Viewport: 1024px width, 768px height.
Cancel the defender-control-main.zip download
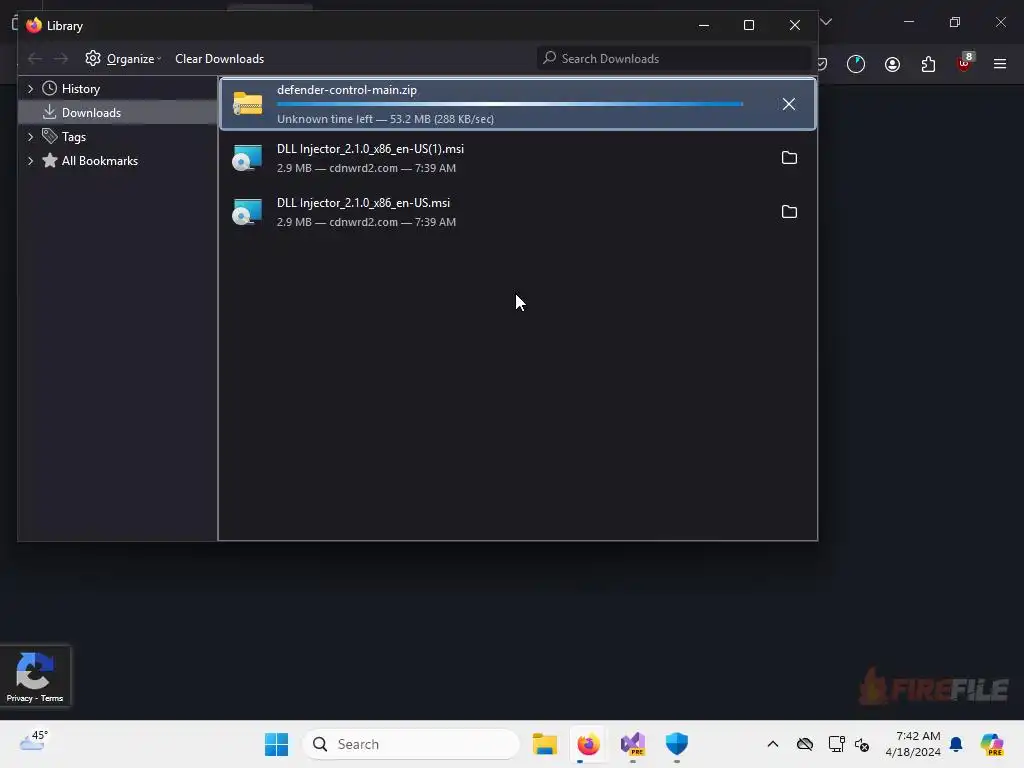point(788,104)
